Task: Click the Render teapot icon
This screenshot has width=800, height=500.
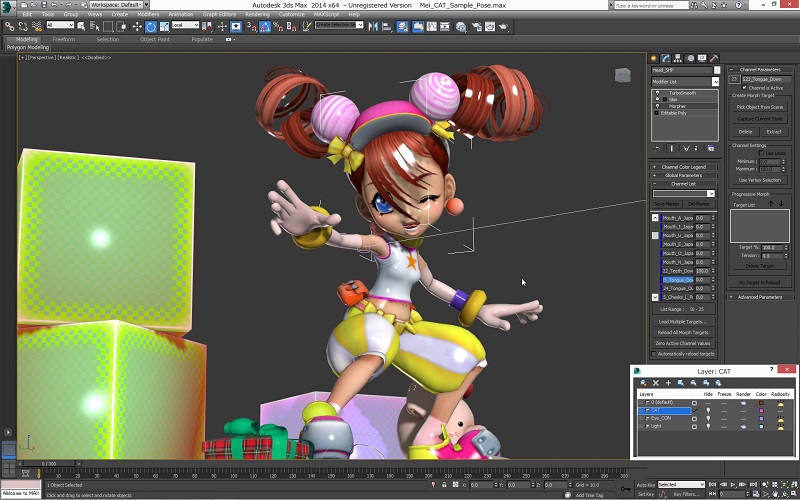Action: coord(504,26)
